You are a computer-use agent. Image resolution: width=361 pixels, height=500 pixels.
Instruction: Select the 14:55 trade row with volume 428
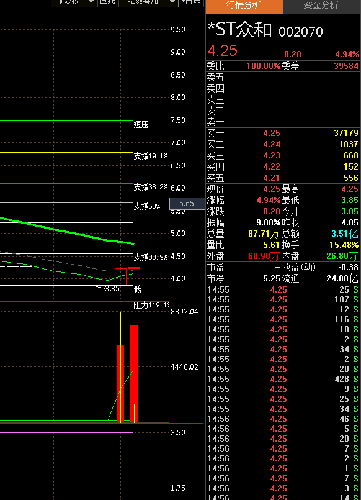coord(283,379)
